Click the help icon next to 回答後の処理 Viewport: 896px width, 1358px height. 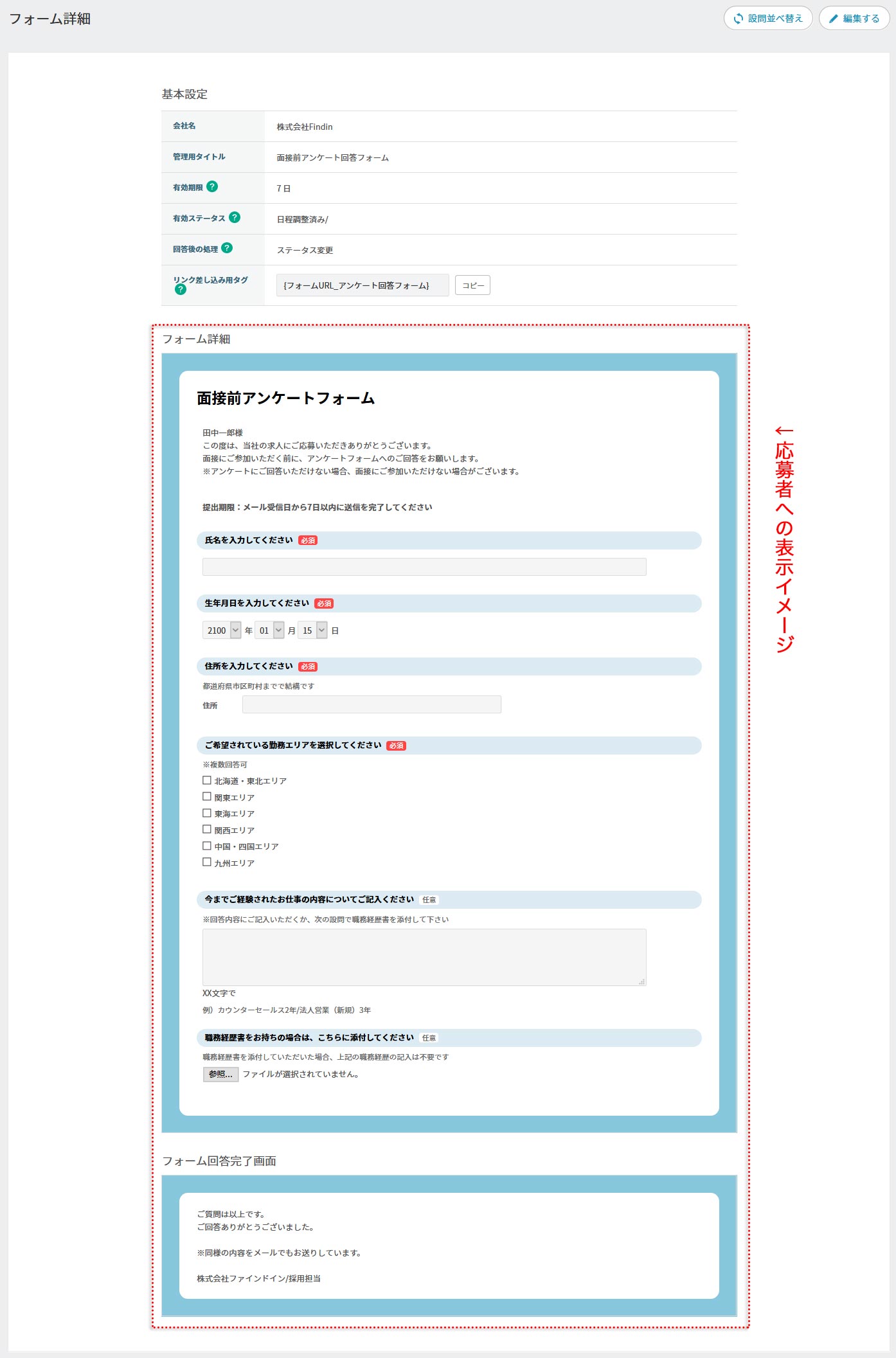(x=227, y=248)
